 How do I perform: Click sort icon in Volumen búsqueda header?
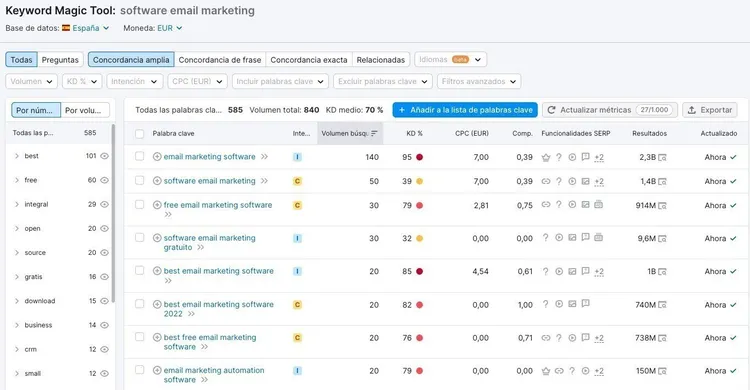pos(375,134)
